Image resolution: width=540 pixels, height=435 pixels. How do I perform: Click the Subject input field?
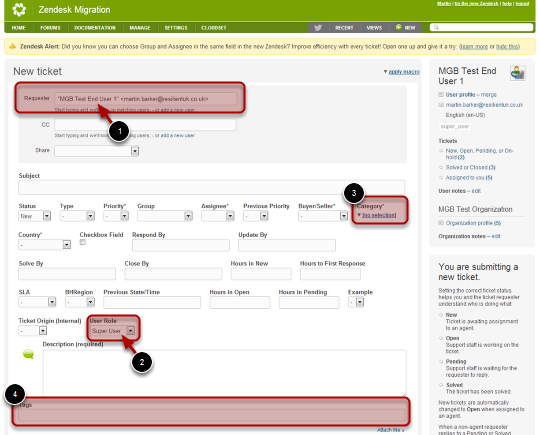pyautogui.click(x=211, y=188)
